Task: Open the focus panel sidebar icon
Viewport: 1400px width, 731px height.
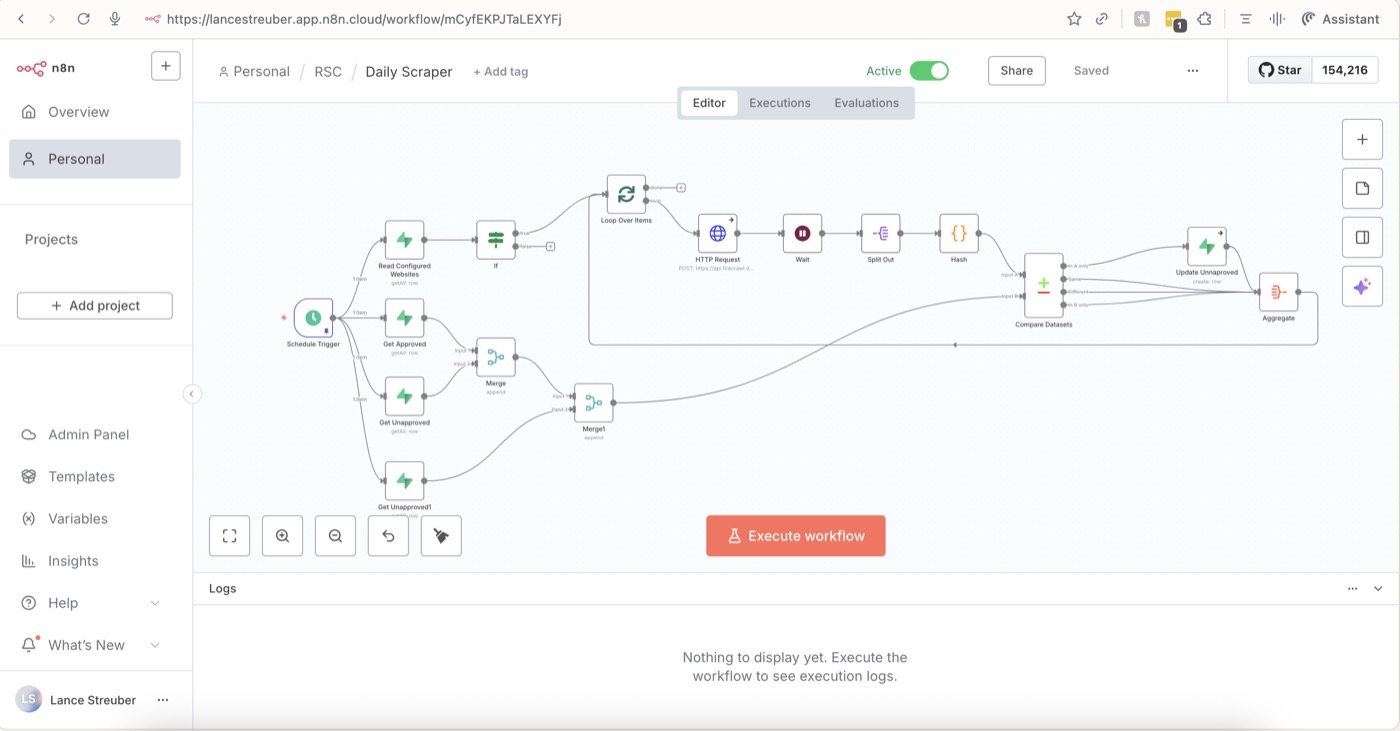Action: click(1362, 237)
